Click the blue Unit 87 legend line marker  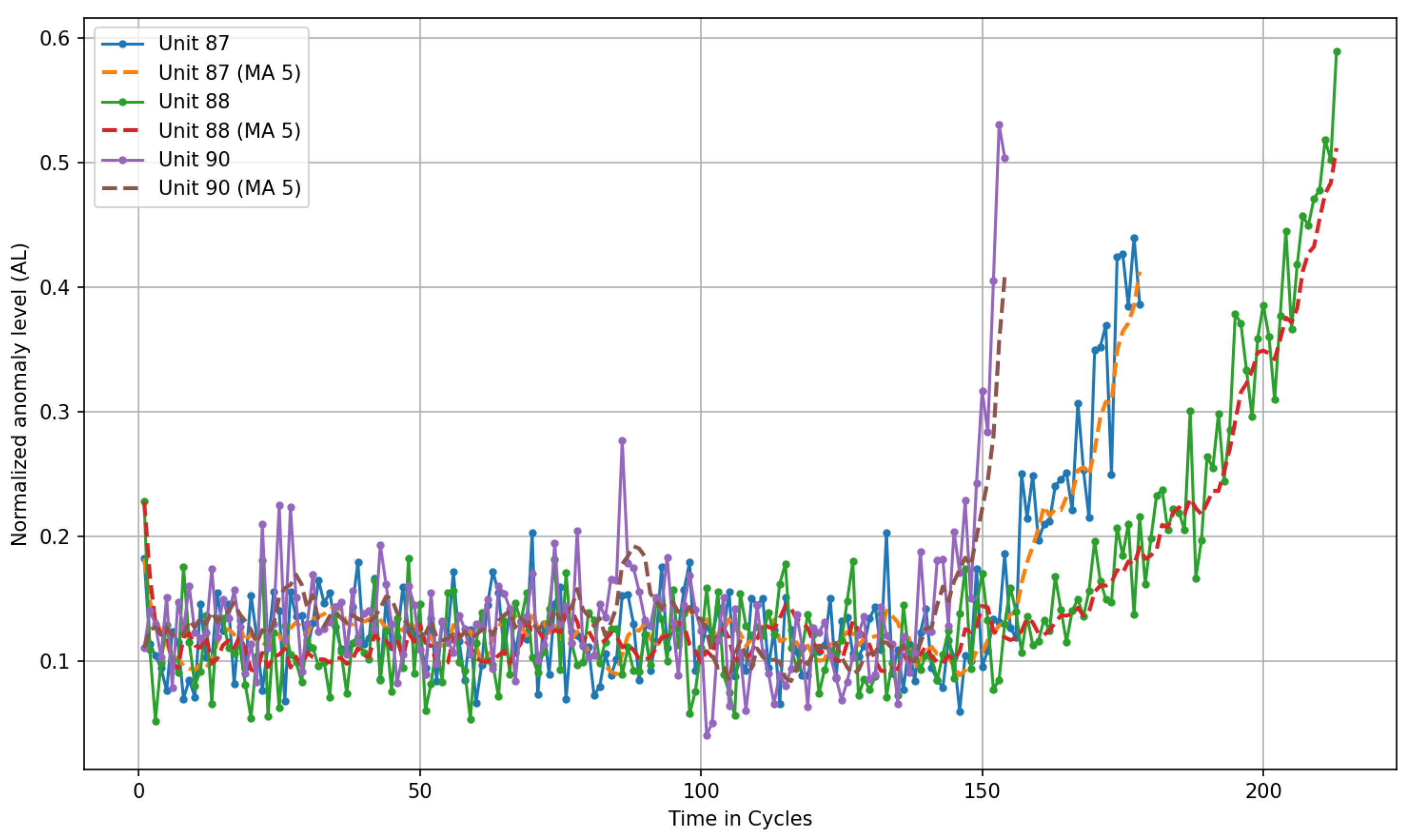pyautogui.click(x=123, y=44)
